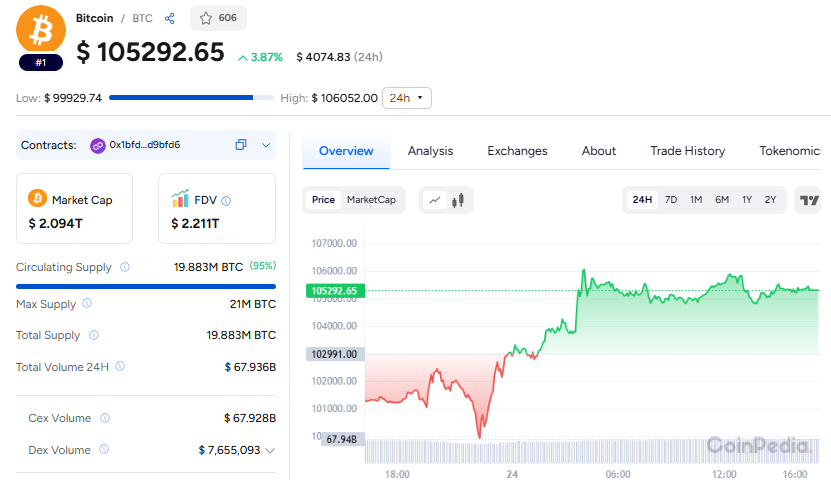
Task: Select the 1Y chart range
Action: [747, 200]
